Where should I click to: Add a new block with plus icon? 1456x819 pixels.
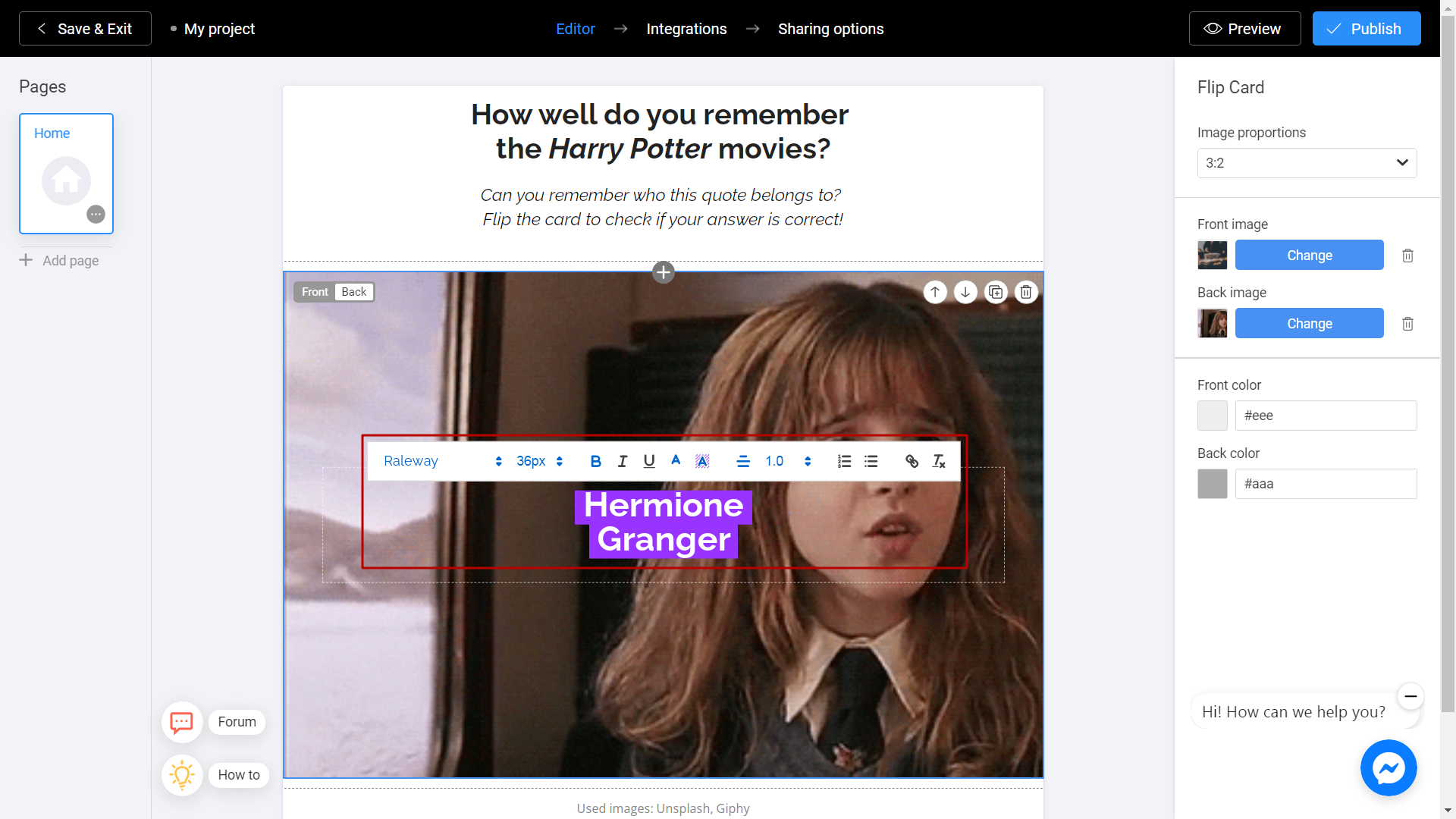point(664,271)
